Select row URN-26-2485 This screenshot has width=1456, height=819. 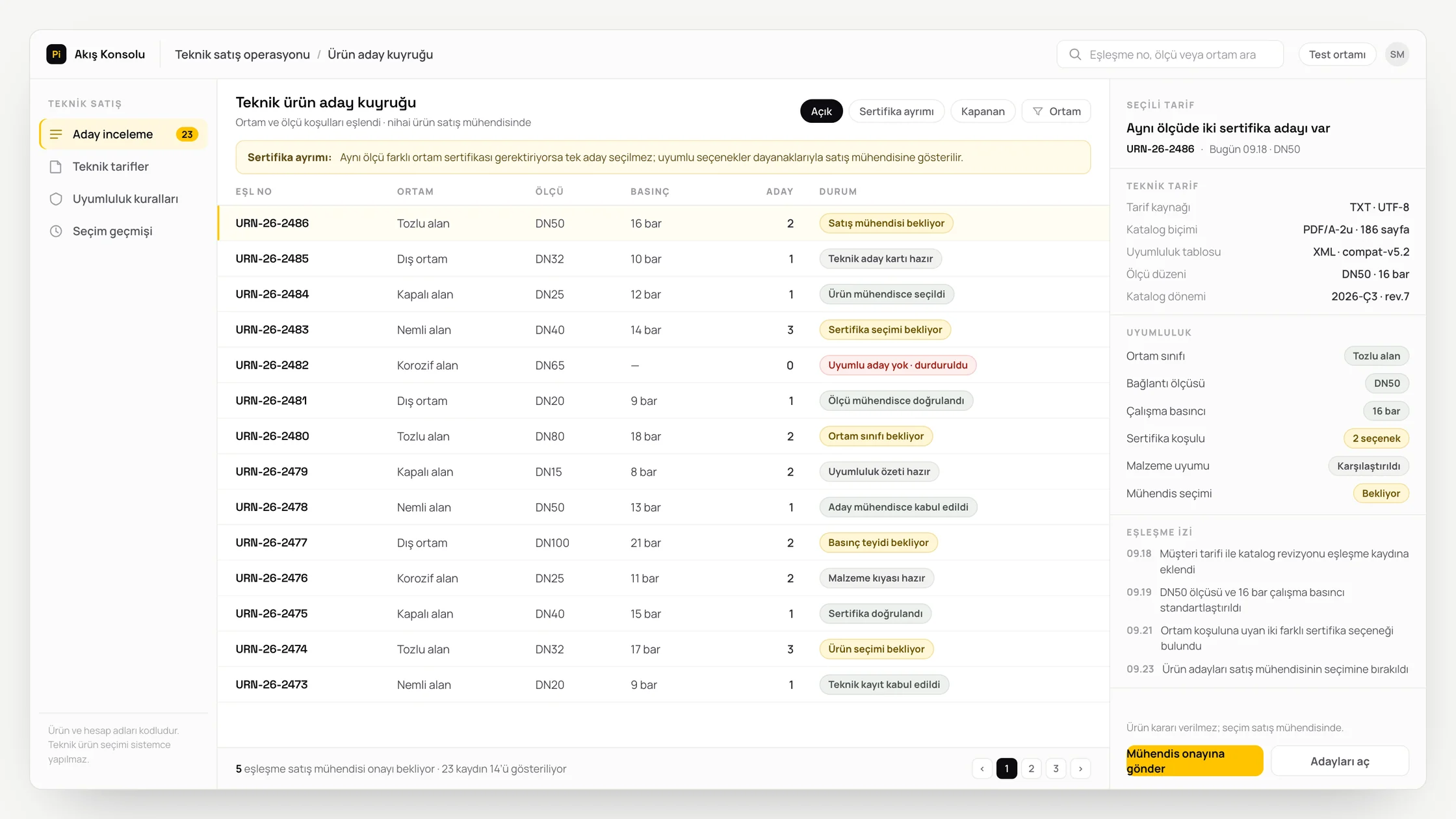pos(663,259)
